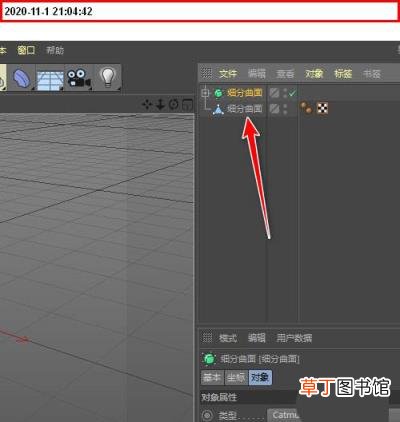Click the viewport move-camera navigation icon
The image size is (400, 422).
147,105
